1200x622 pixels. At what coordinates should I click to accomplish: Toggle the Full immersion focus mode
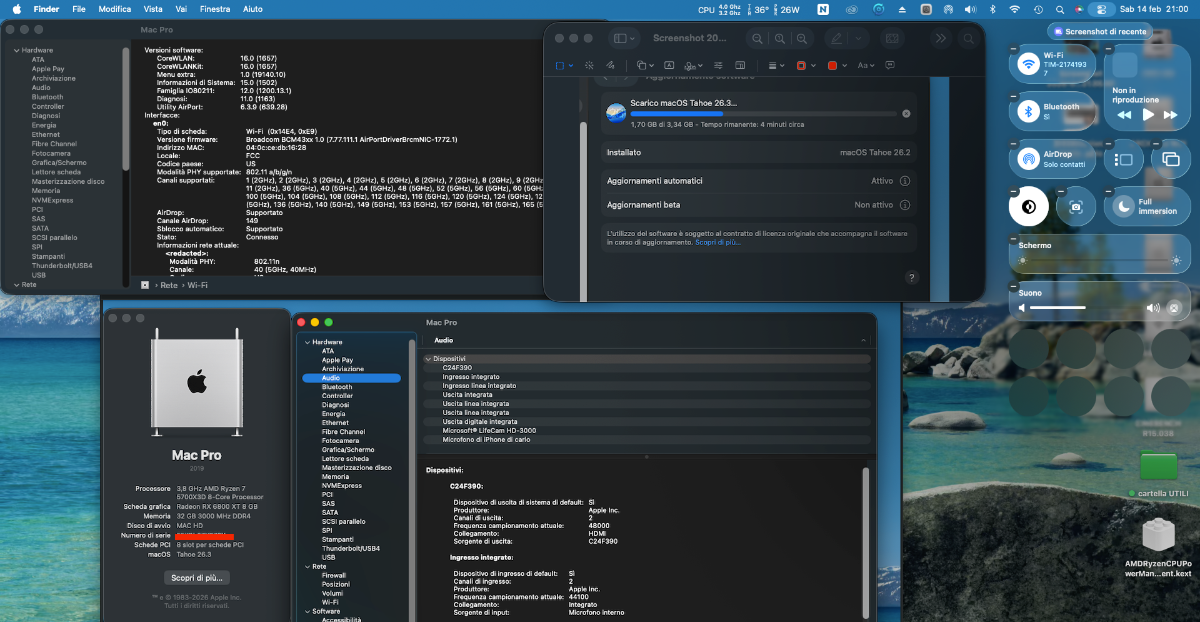(x=1124, y=206)
